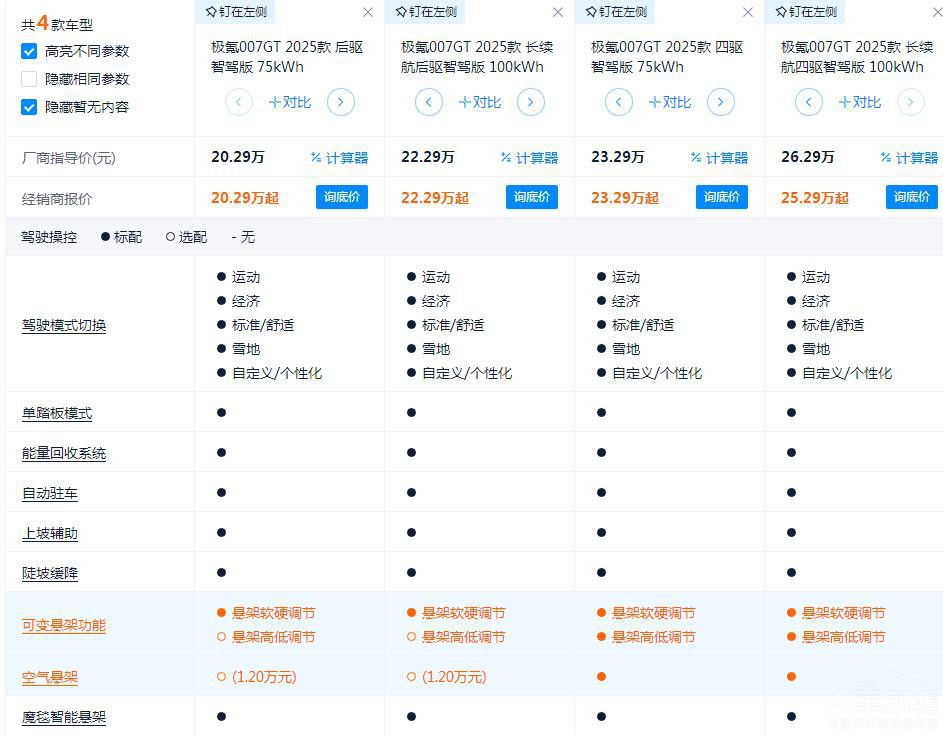943x735 pixels.
Task: Click previous arrow under 长续航四驱智驾版 100kWh
Action: click(x=809, y=102)
